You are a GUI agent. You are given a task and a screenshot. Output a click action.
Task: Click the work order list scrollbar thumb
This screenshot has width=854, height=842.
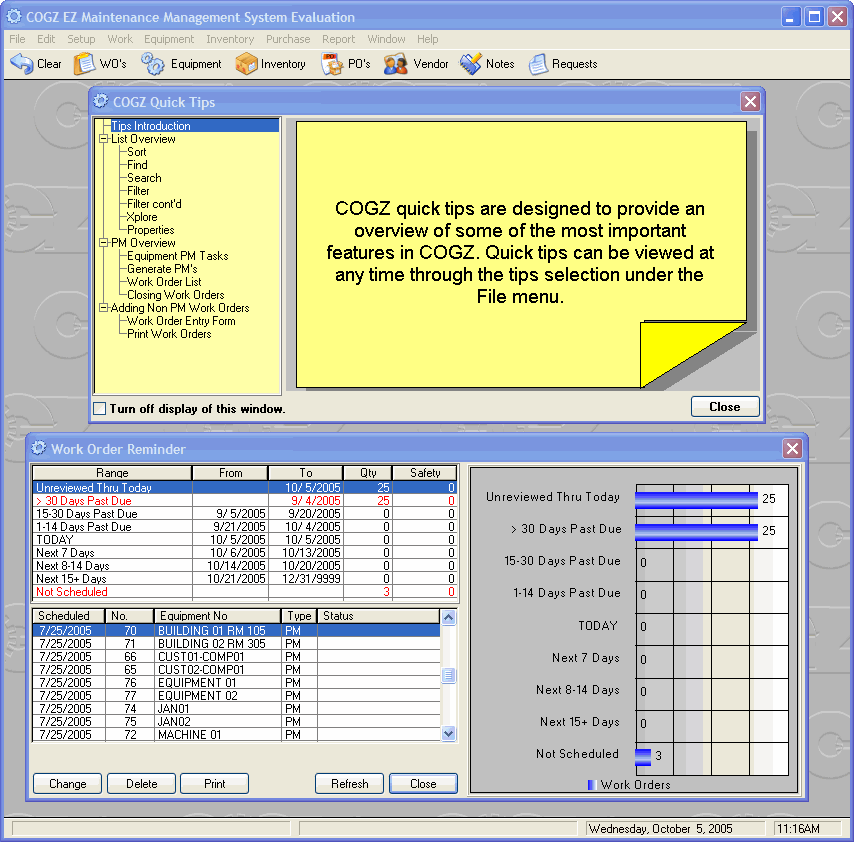click(x=448, y=675)
